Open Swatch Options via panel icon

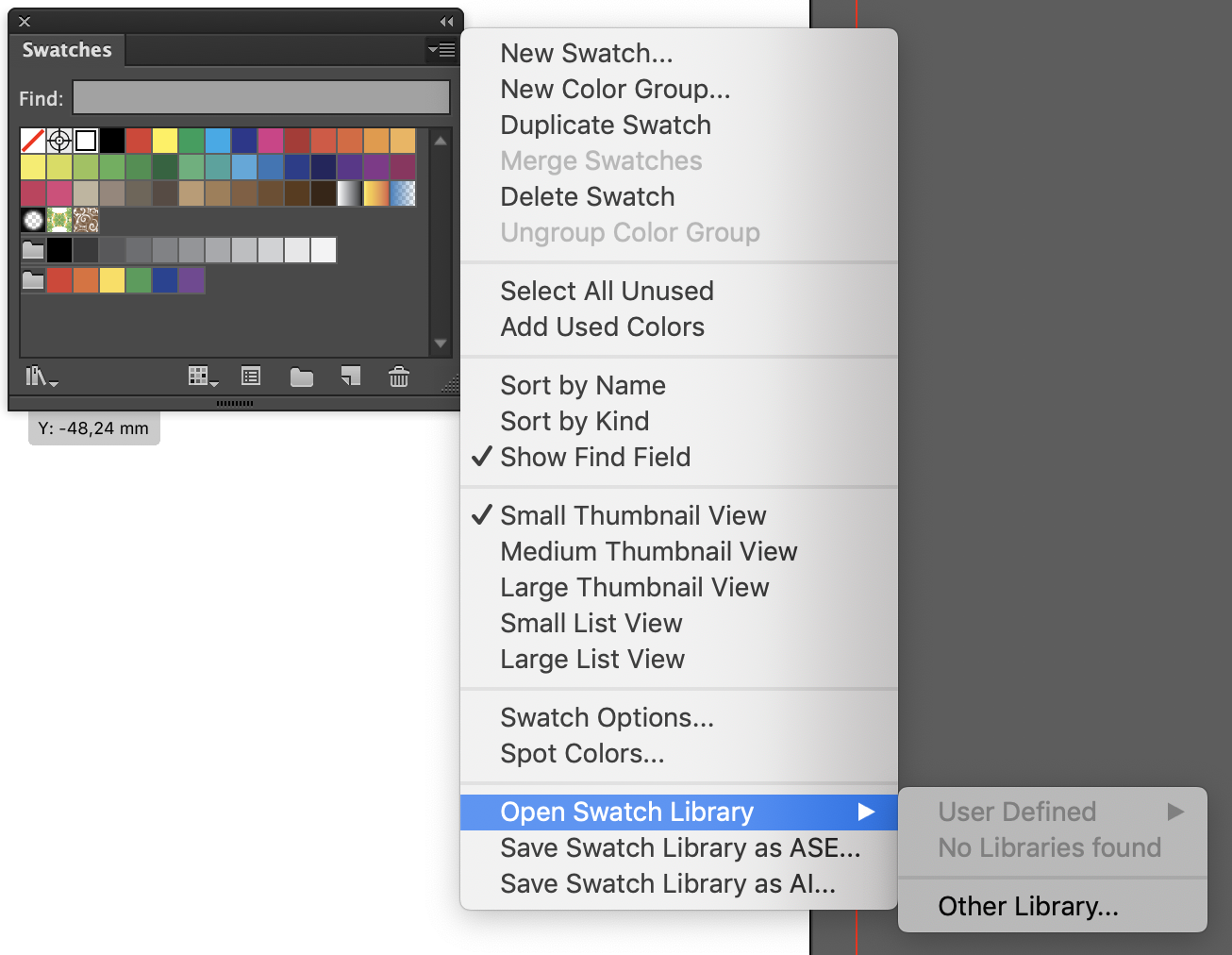coord(249,377)
